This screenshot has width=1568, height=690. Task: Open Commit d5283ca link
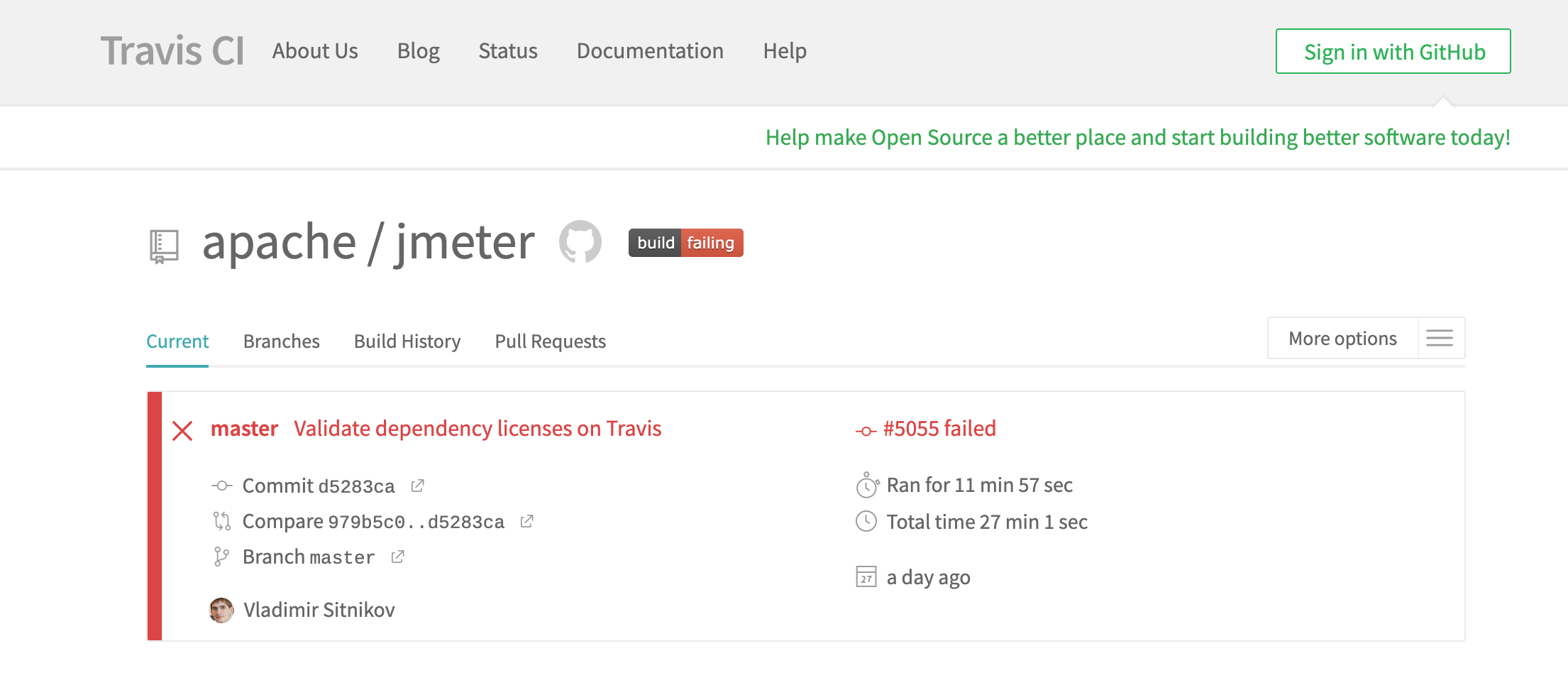(x=319, y=486)
